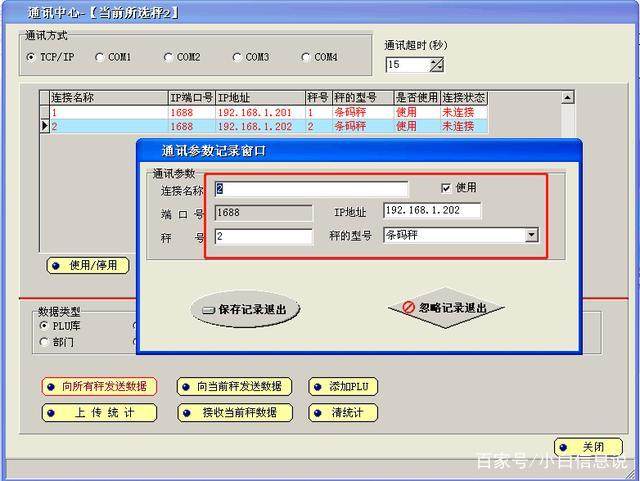This screenshot has height=481, width=640.
Task: Toggle the 使用 checkbox in the dialog
Action: click(446, 188)
